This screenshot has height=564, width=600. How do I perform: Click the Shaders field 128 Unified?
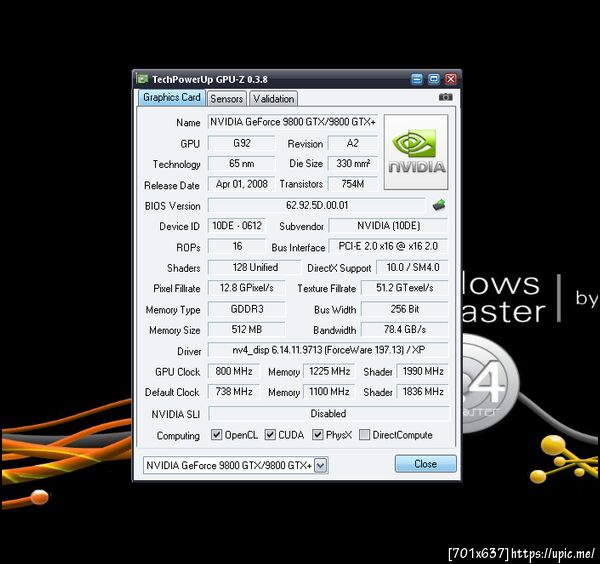click(254, 267)
